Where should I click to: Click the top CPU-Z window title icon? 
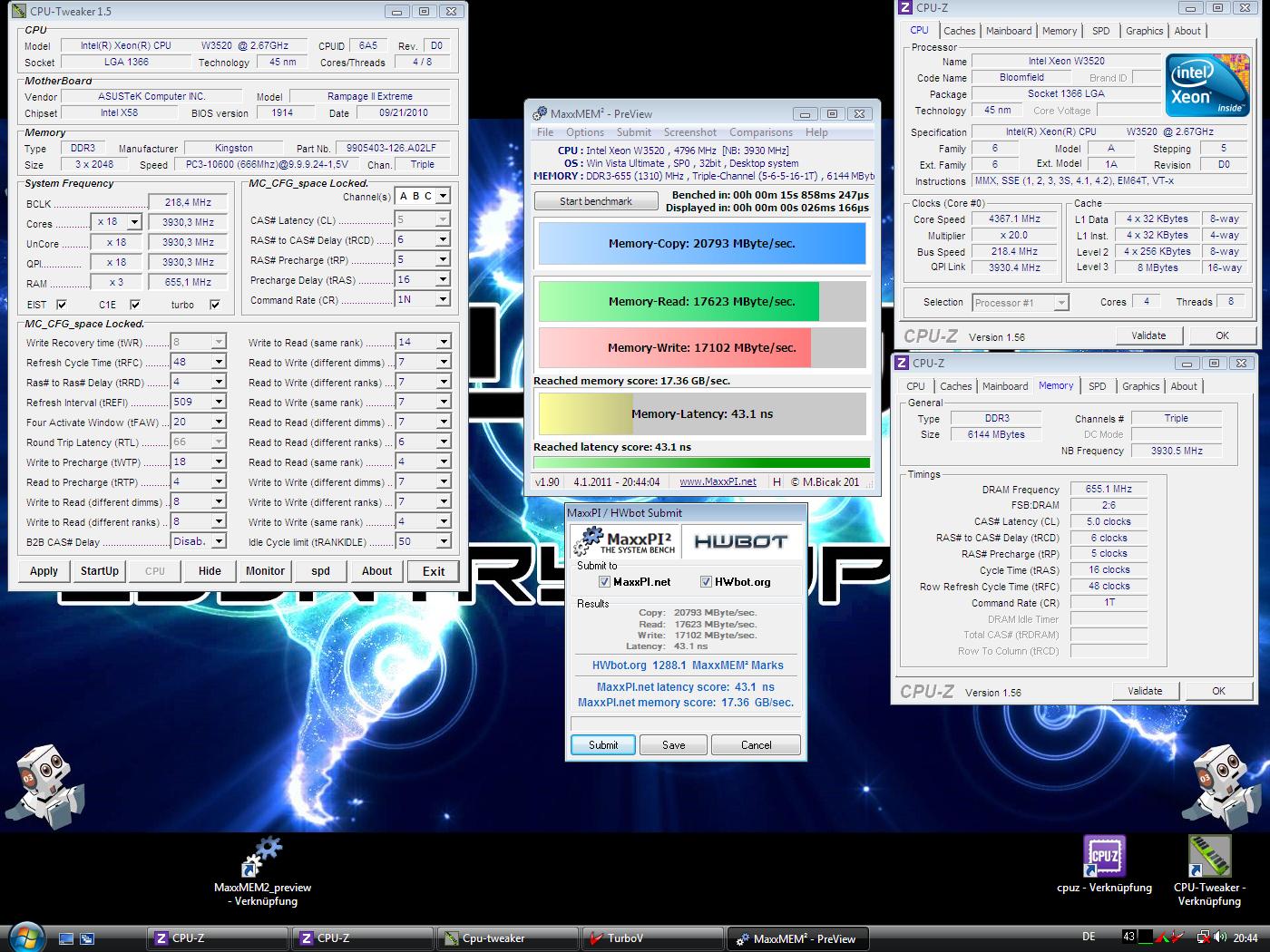pyautogui.click(x=904, y=7)
